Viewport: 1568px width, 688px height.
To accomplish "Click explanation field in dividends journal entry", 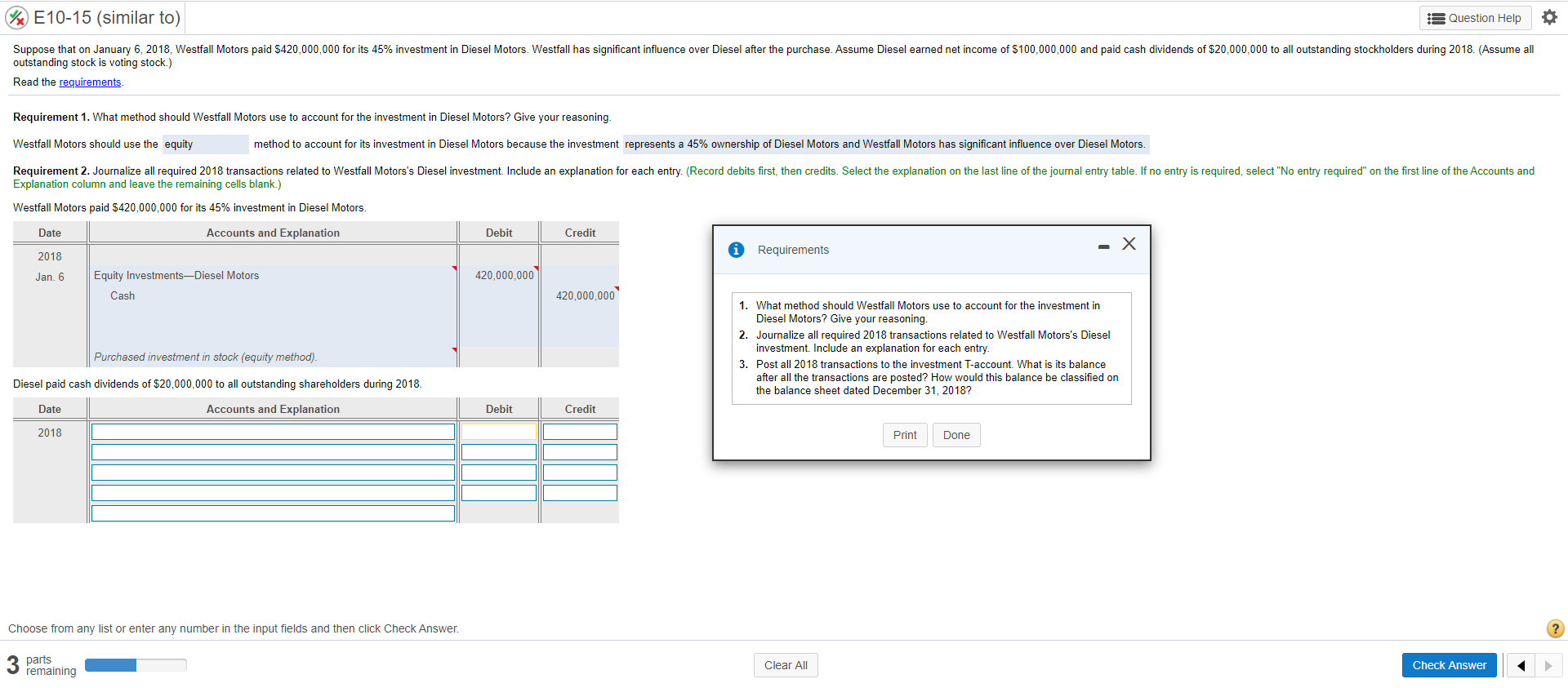I will pos(273,513).
